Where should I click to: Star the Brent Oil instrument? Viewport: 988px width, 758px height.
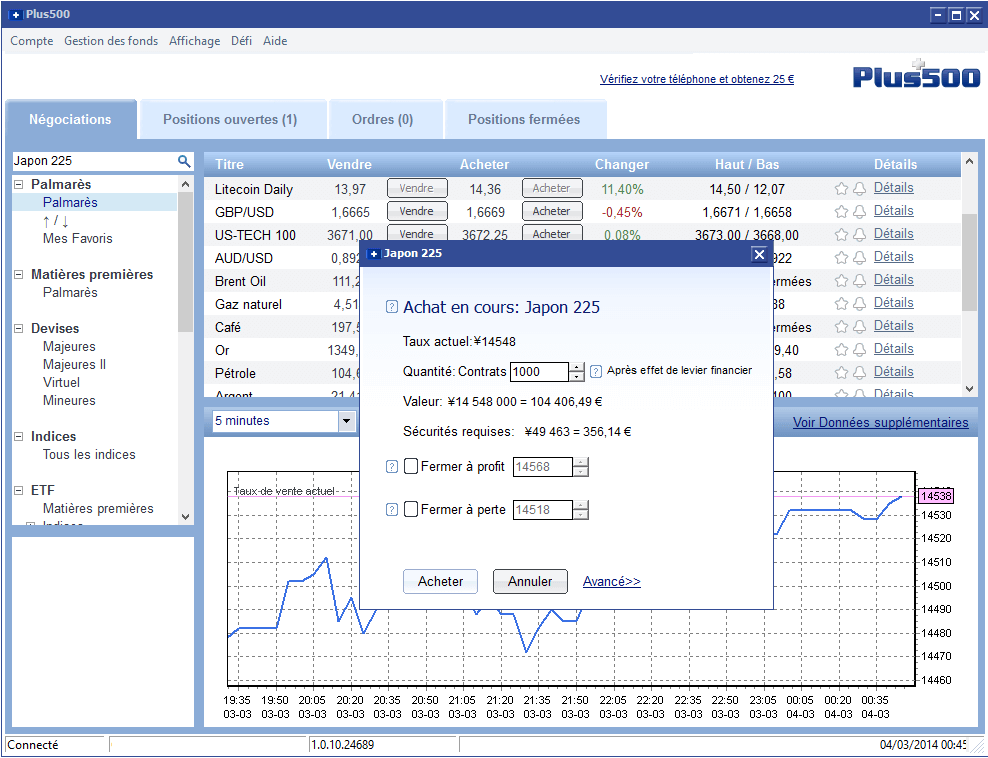841,280
